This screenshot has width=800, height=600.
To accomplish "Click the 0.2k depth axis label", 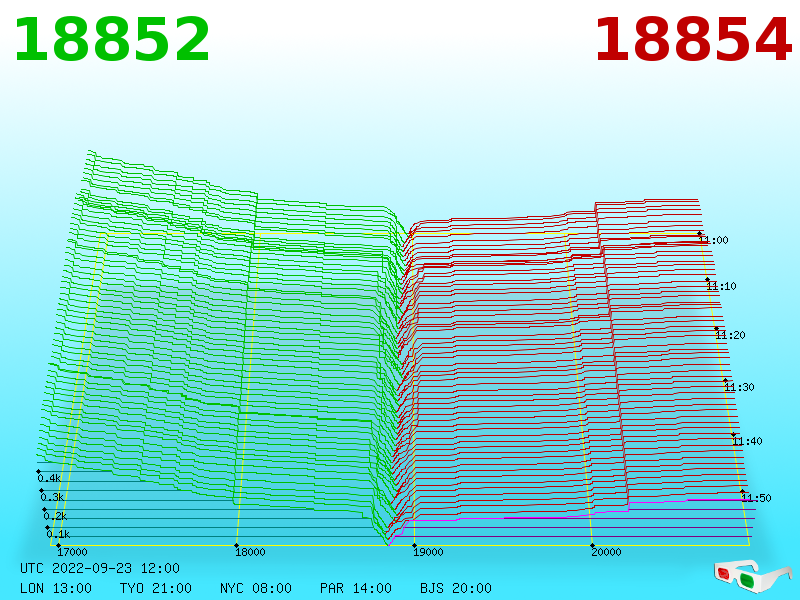I will point(56,516).
